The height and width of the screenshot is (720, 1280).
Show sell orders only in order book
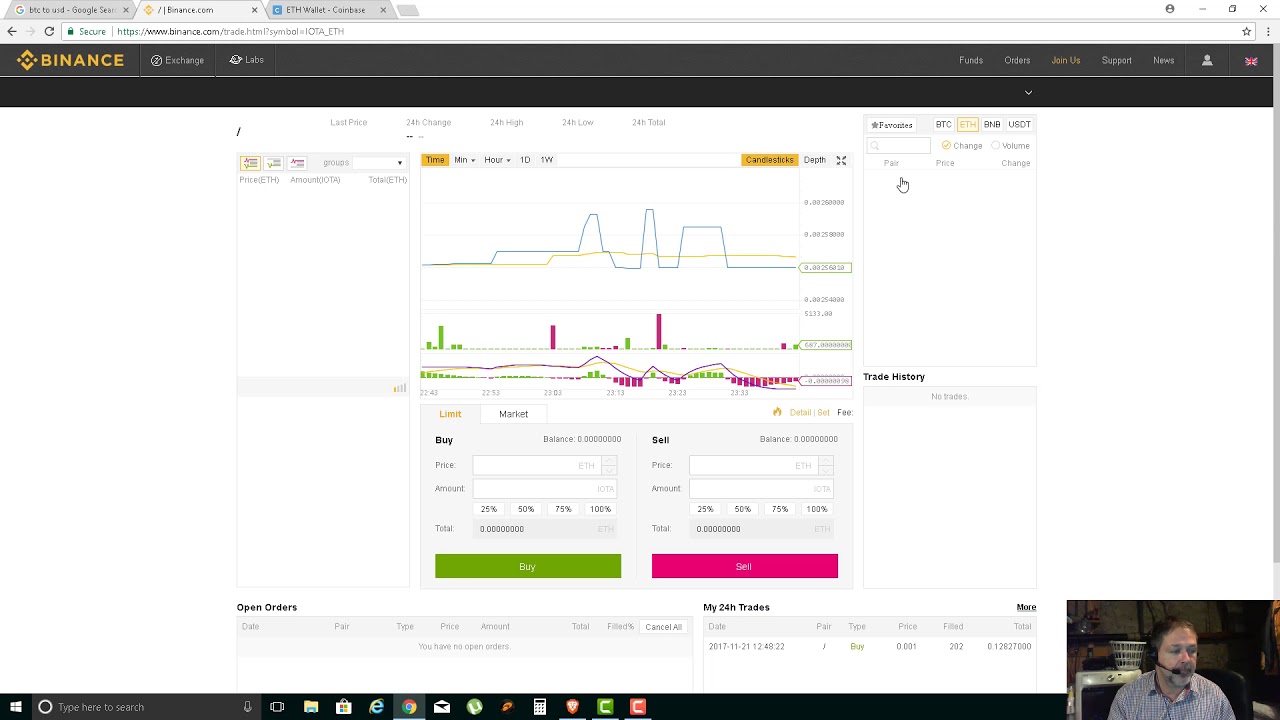[297, 162]
